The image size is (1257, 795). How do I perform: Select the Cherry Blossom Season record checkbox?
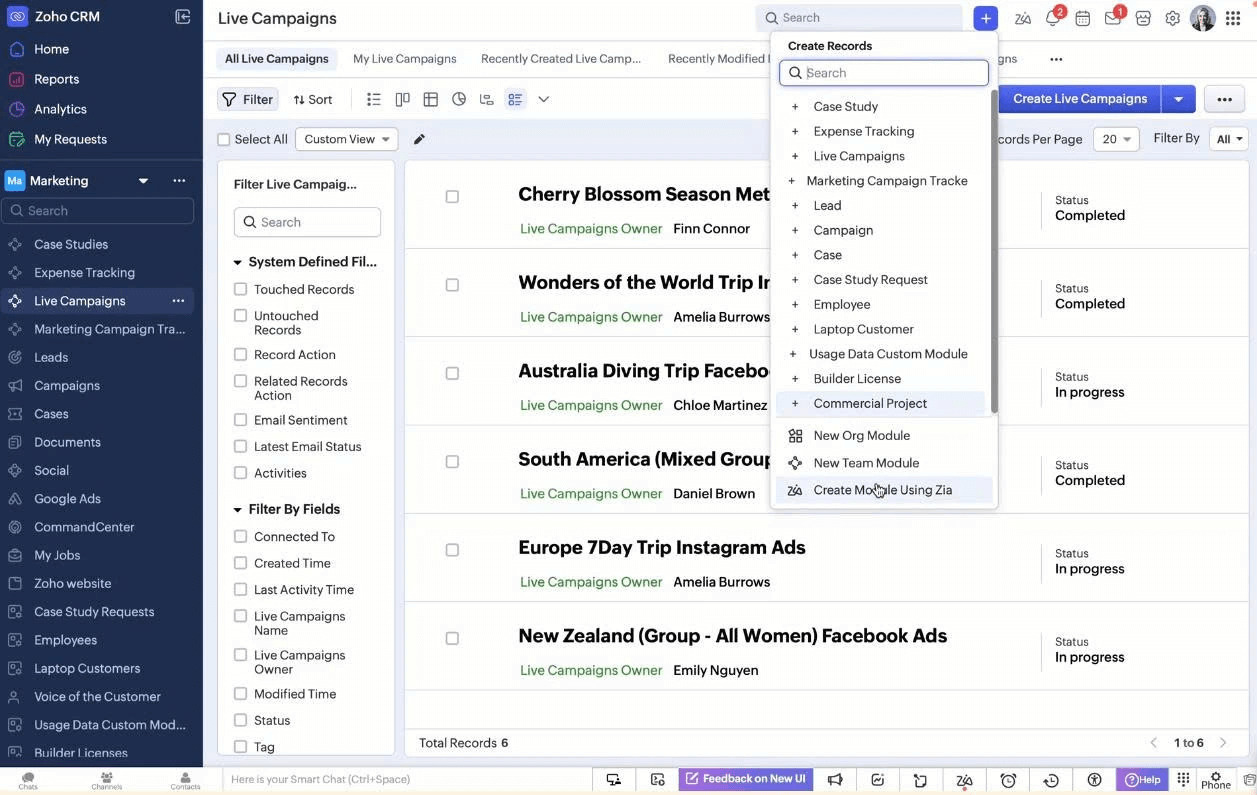[452, 197]
